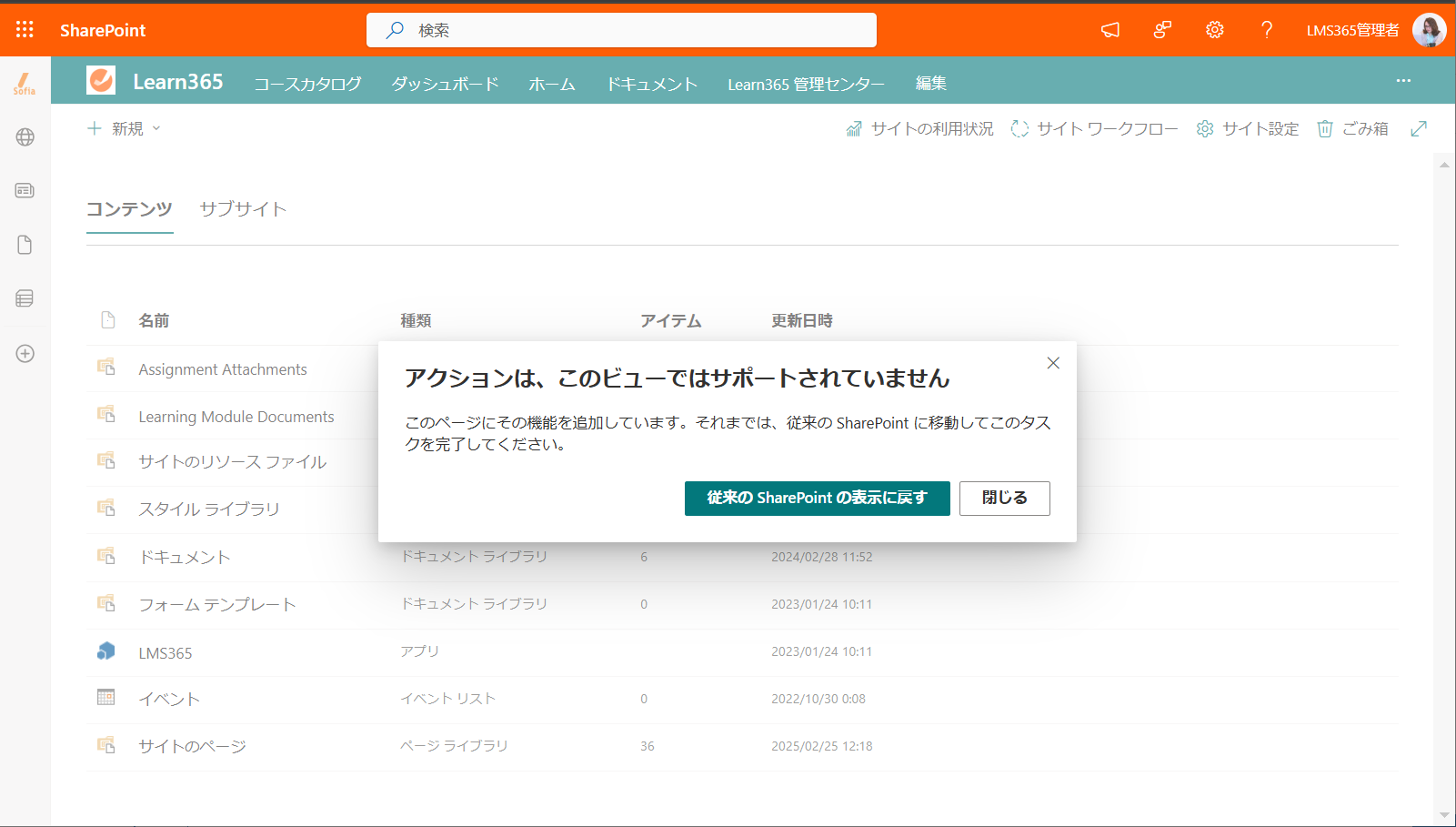Click the scrollbar down arrow
The height and width of the screenshot is (827, 1456).
tap(1444, 815)
